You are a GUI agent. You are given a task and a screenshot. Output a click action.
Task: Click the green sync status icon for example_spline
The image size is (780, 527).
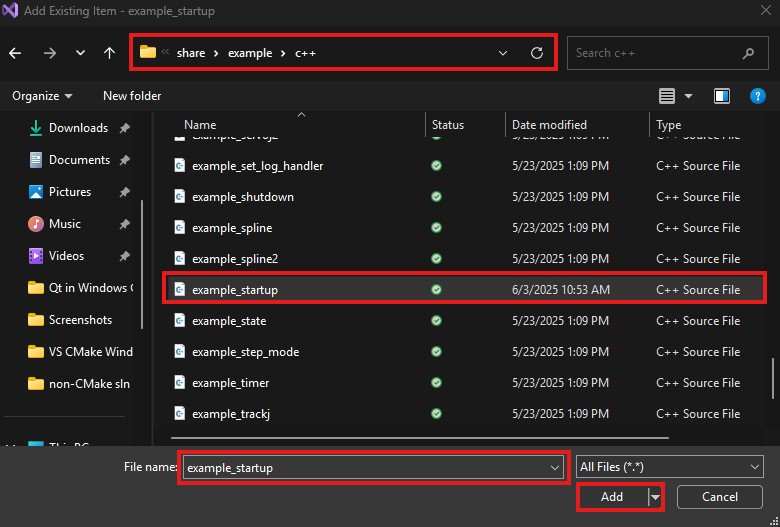[436, 228]
